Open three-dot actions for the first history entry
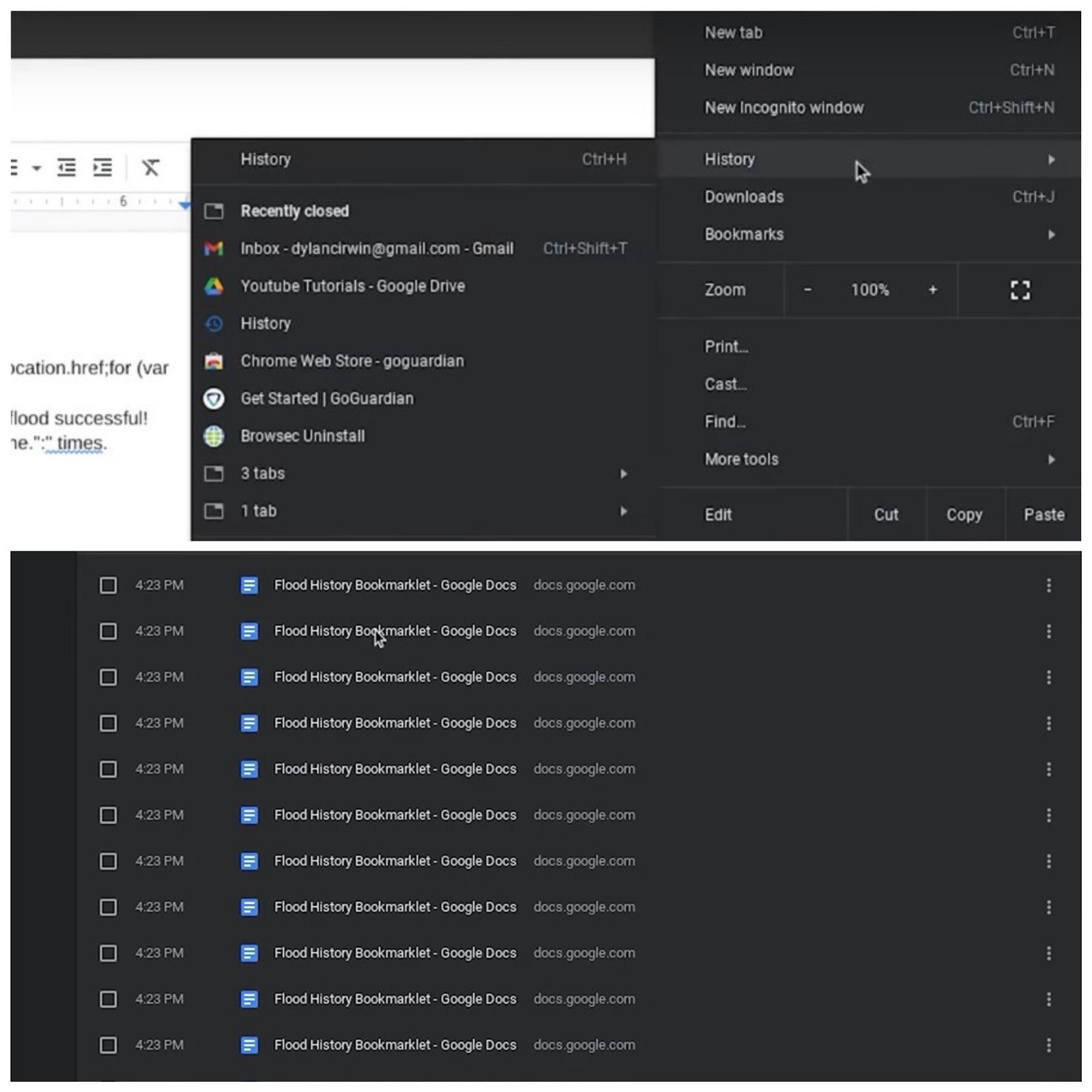The image size is (1092, 1092). [1048, 586]
